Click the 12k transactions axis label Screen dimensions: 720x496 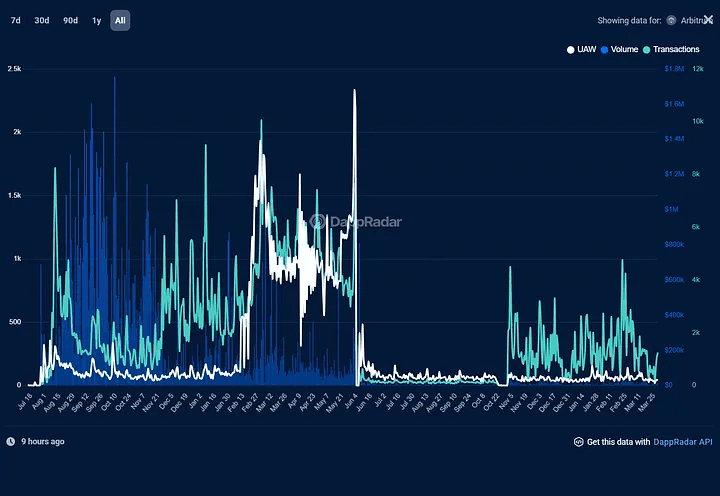point(698,69)
